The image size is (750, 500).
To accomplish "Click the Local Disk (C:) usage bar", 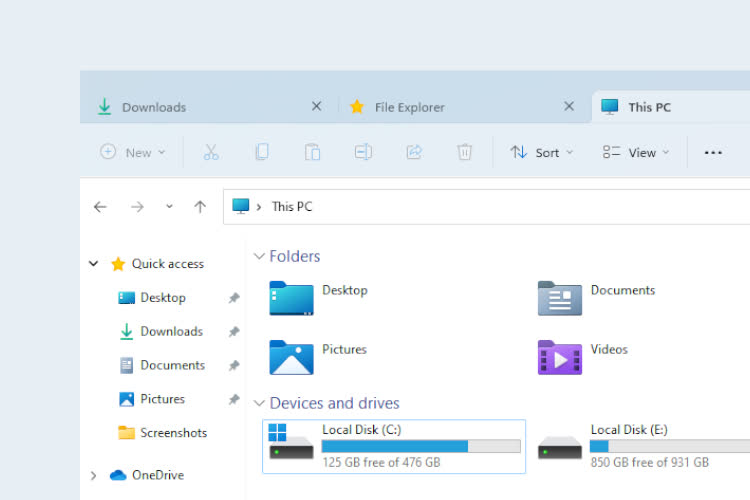I will (x=421, y=446).
